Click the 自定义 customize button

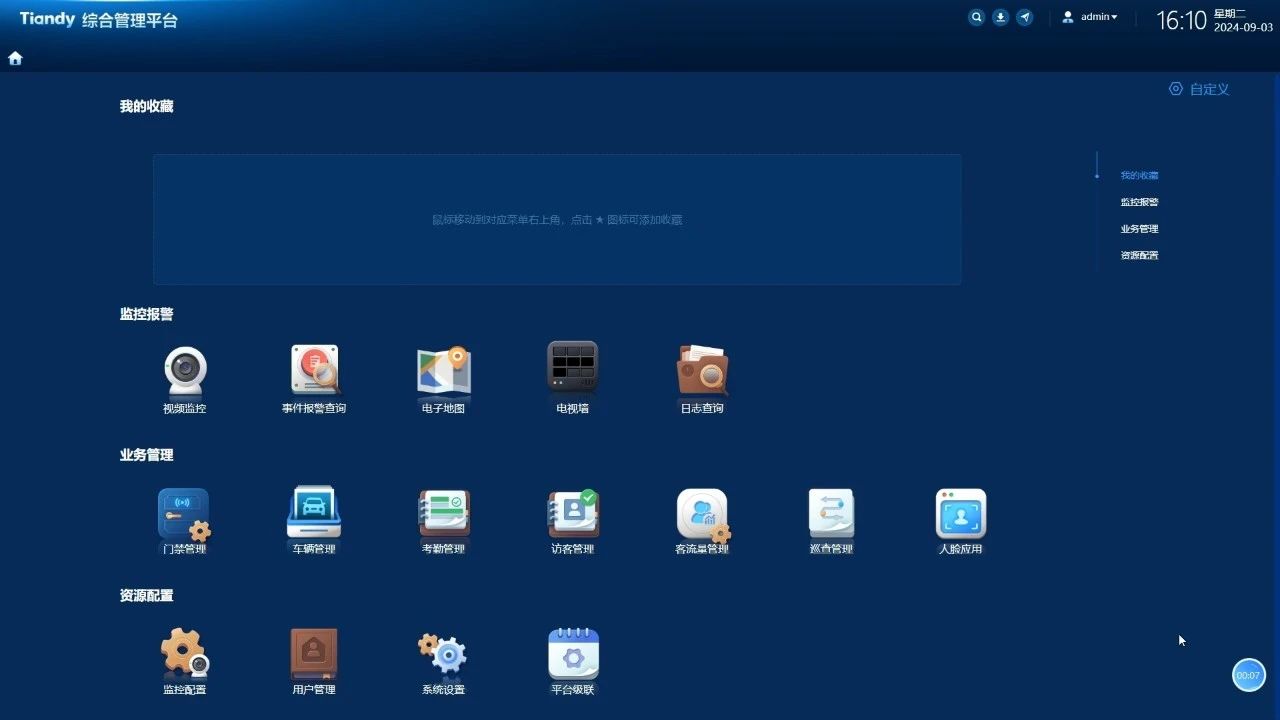click(x=1199, y=89)
